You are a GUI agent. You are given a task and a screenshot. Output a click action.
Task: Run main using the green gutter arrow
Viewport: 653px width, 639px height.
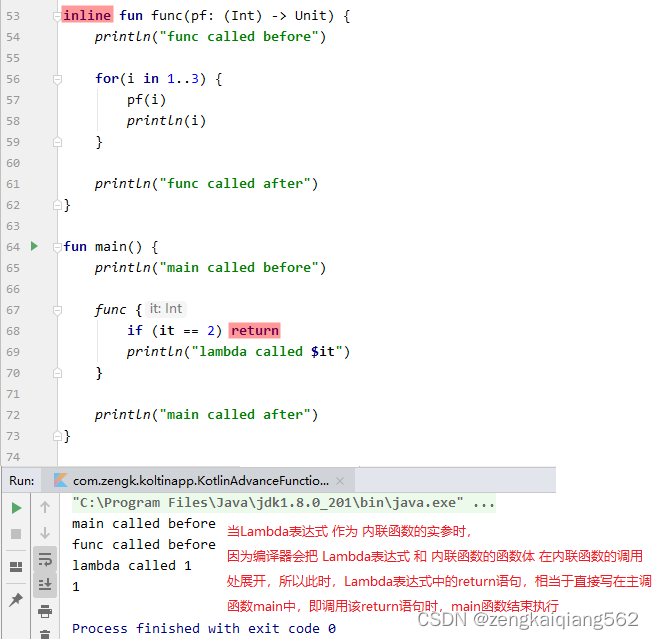(35, 246)
